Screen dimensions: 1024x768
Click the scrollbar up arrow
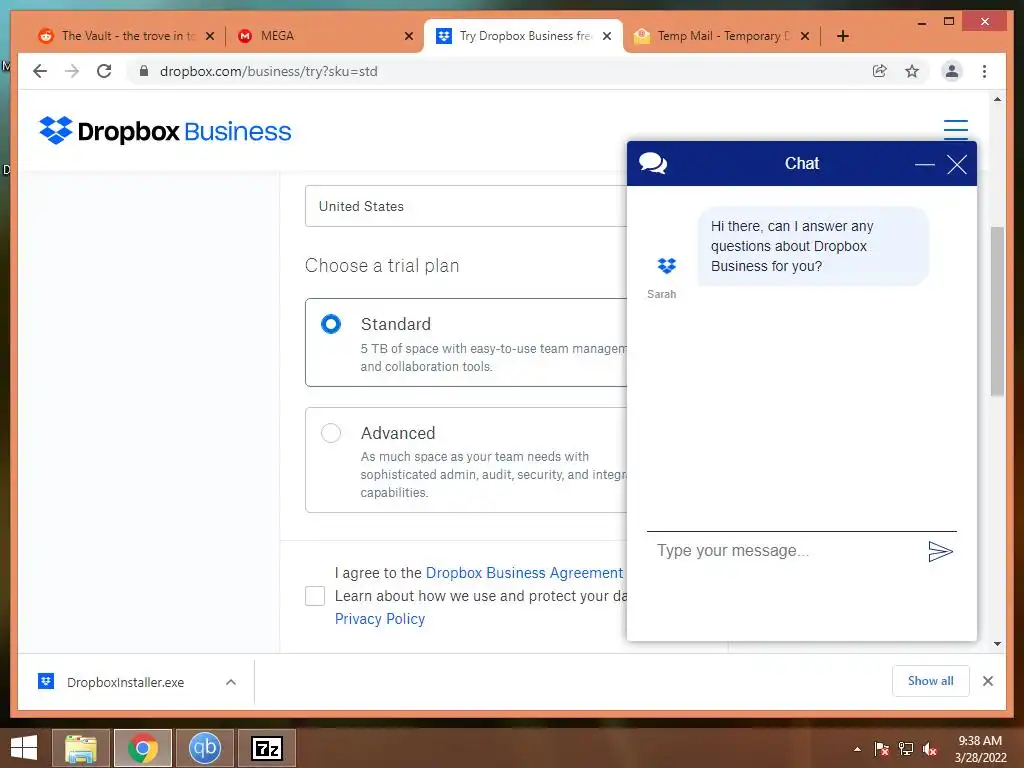pyautogui.click(x=997, y=99)
